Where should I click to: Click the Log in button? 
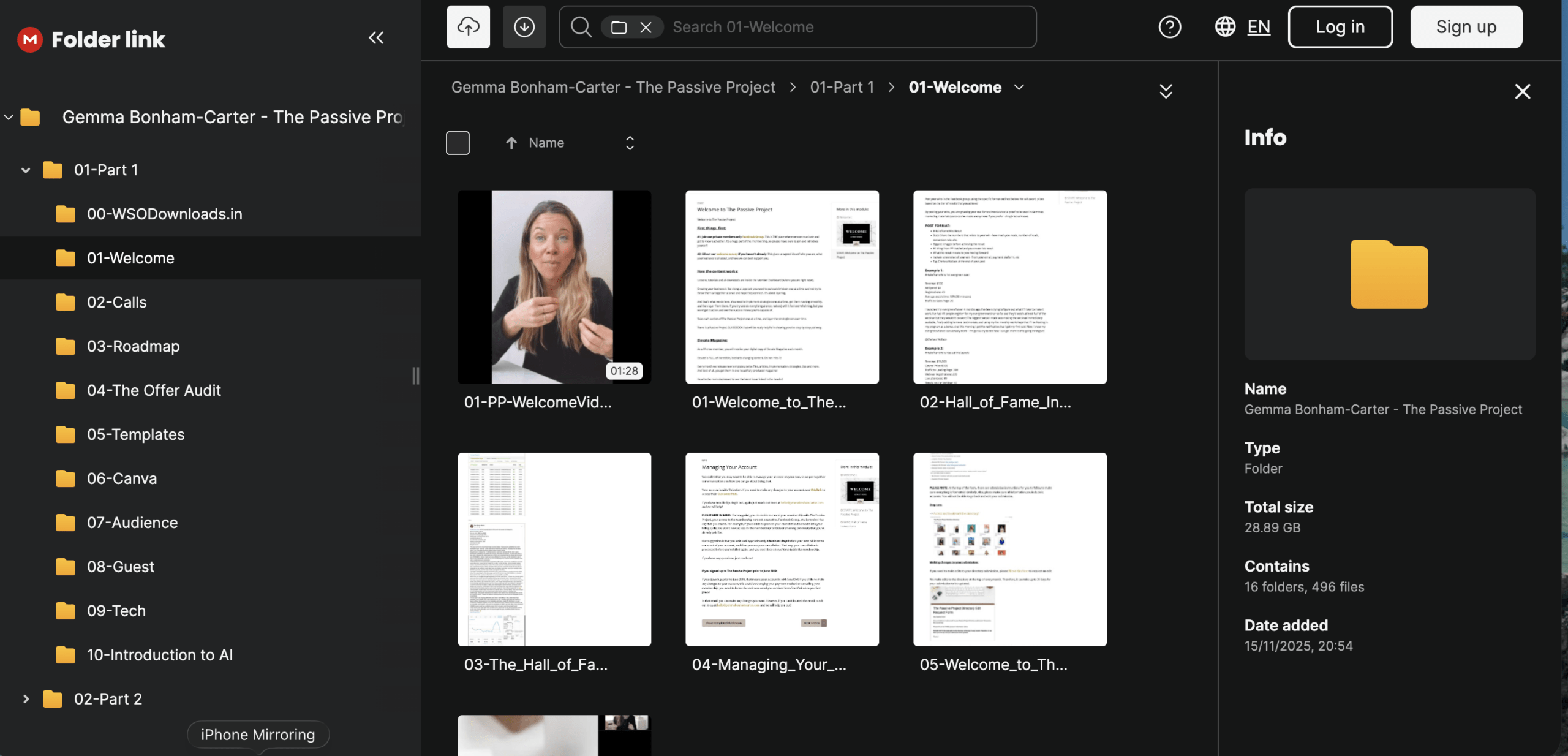point(1340,27)
